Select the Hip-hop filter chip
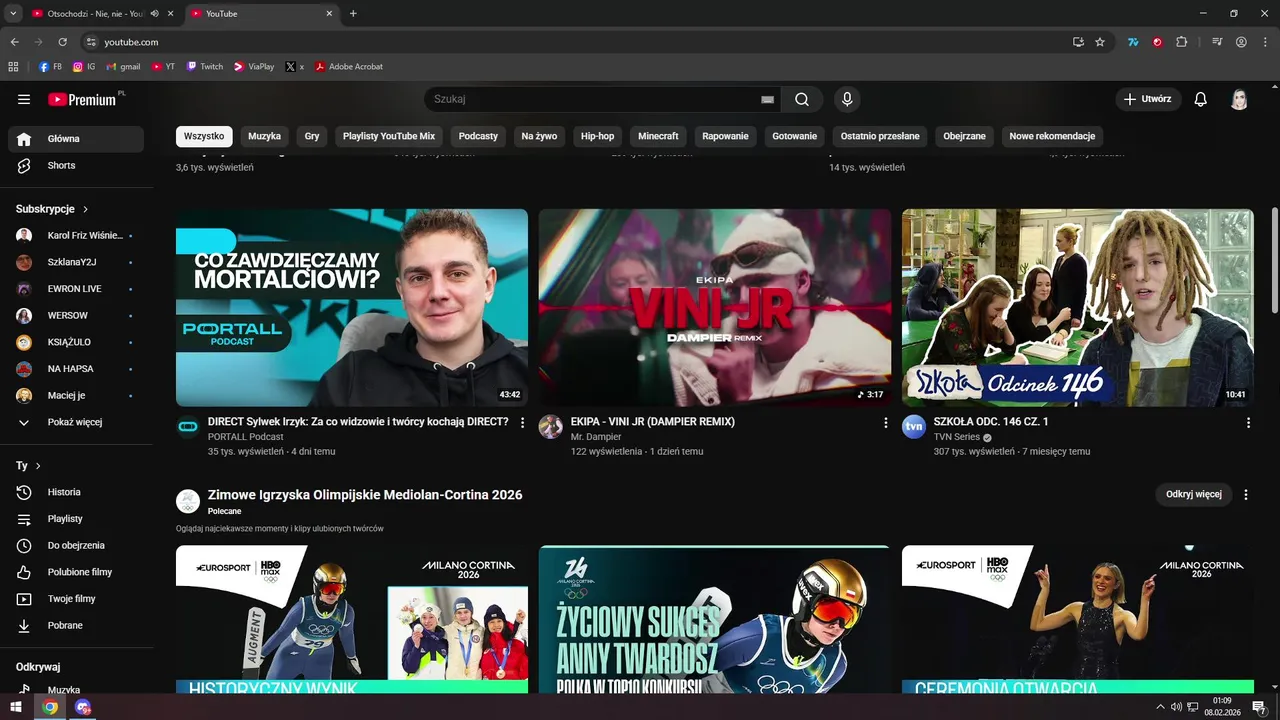1280x720 pixels. pos(598,136)
